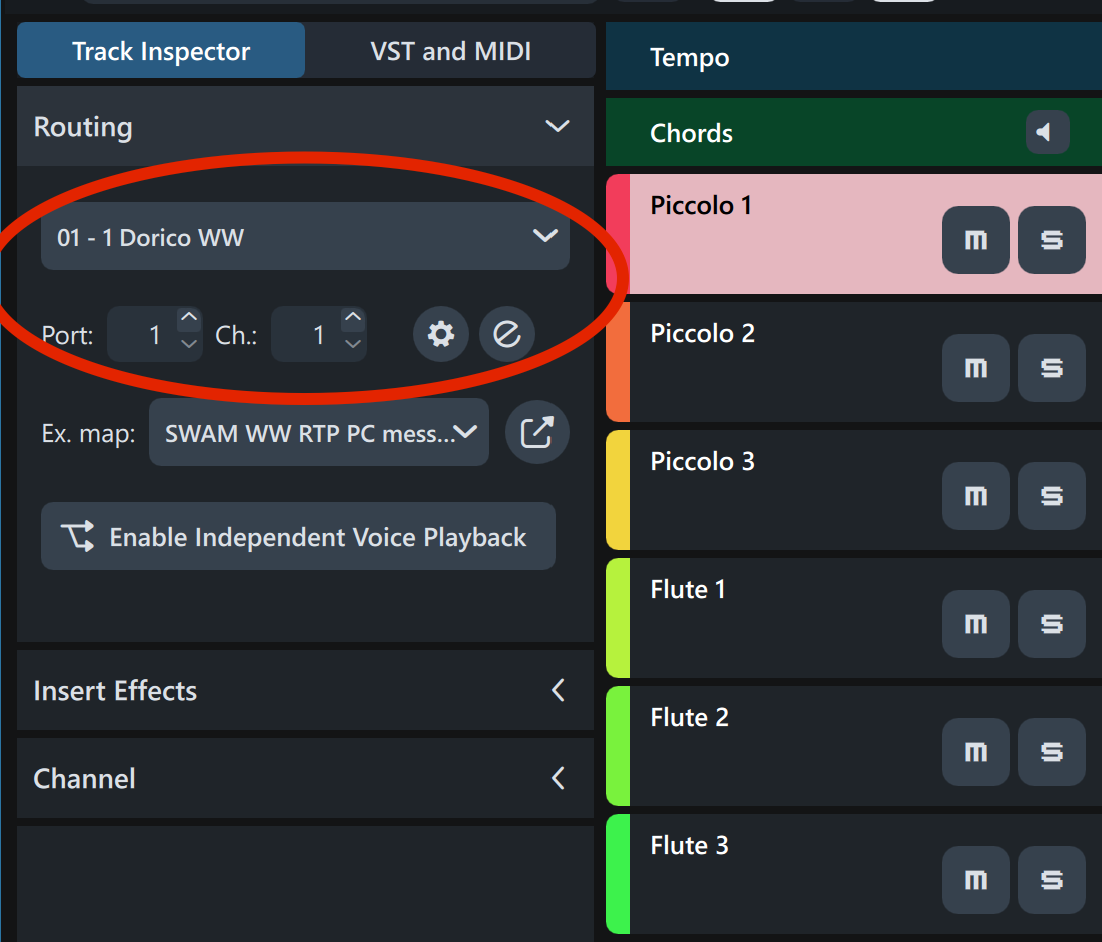Expand the Channel section

coord(558,778)
